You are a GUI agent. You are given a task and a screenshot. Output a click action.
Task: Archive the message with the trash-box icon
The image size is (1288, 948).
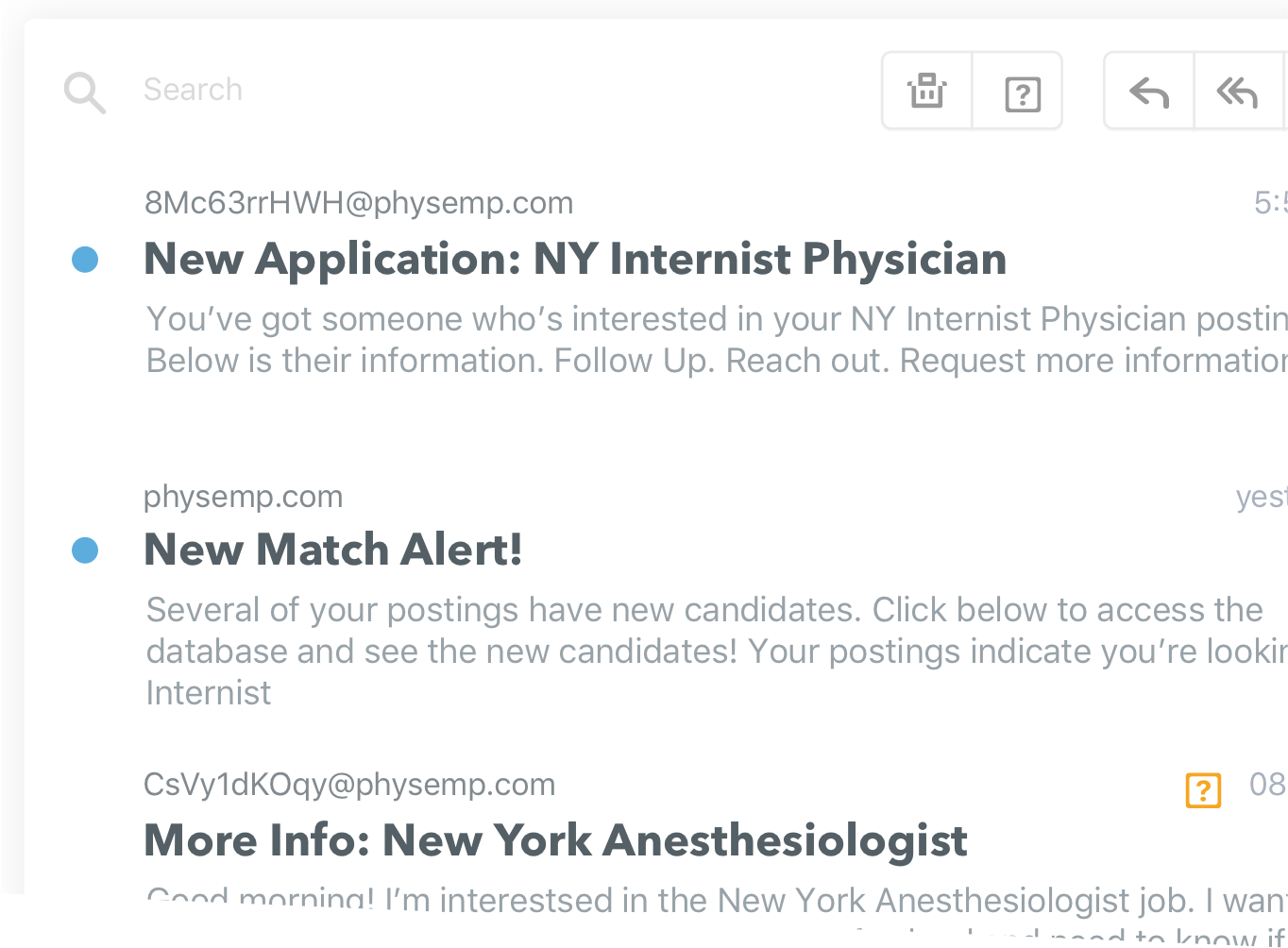927,92
